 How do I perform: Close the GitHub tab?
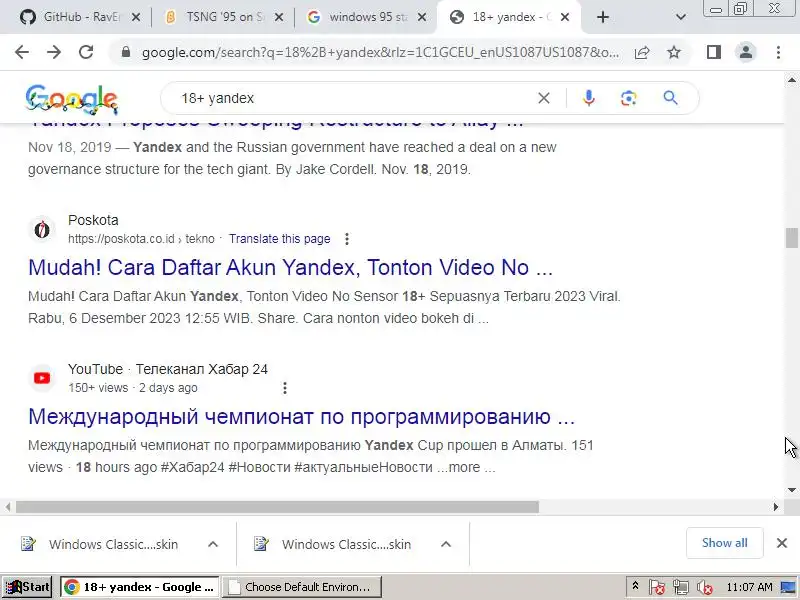[x=136, y=17]
